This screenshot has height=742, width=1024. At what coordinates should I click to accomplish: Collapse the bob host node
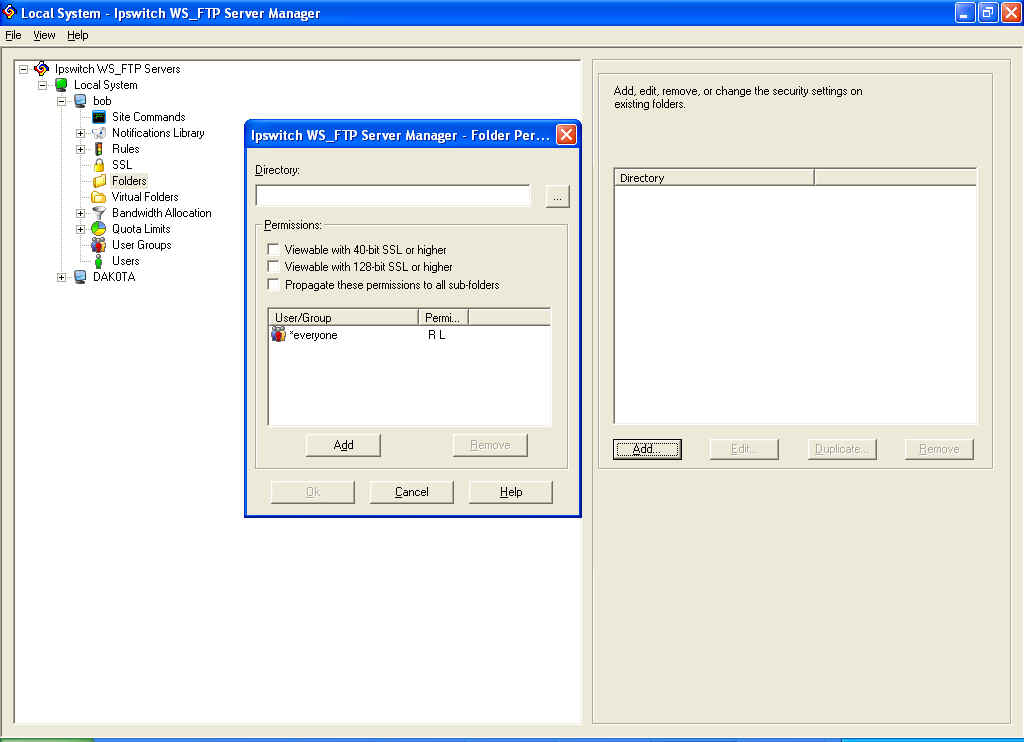61,101
